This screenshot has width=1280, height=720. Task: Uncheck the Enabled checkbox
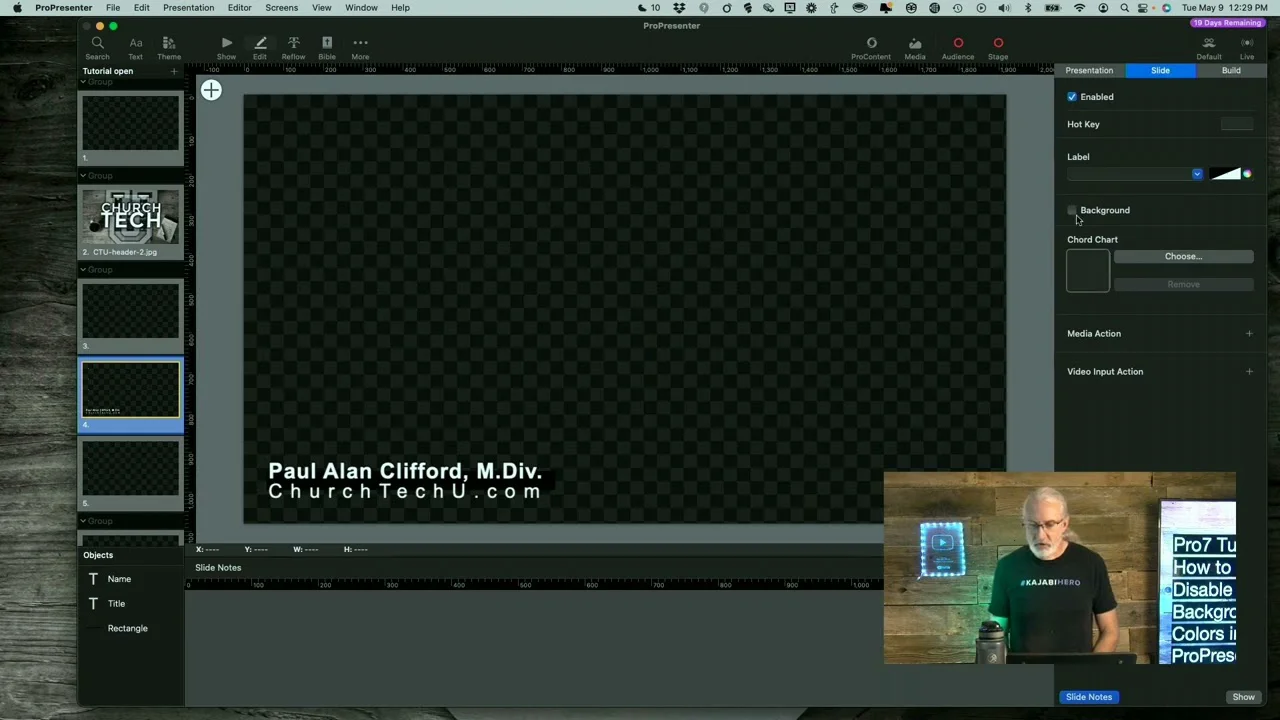[x=1072, y=97]
